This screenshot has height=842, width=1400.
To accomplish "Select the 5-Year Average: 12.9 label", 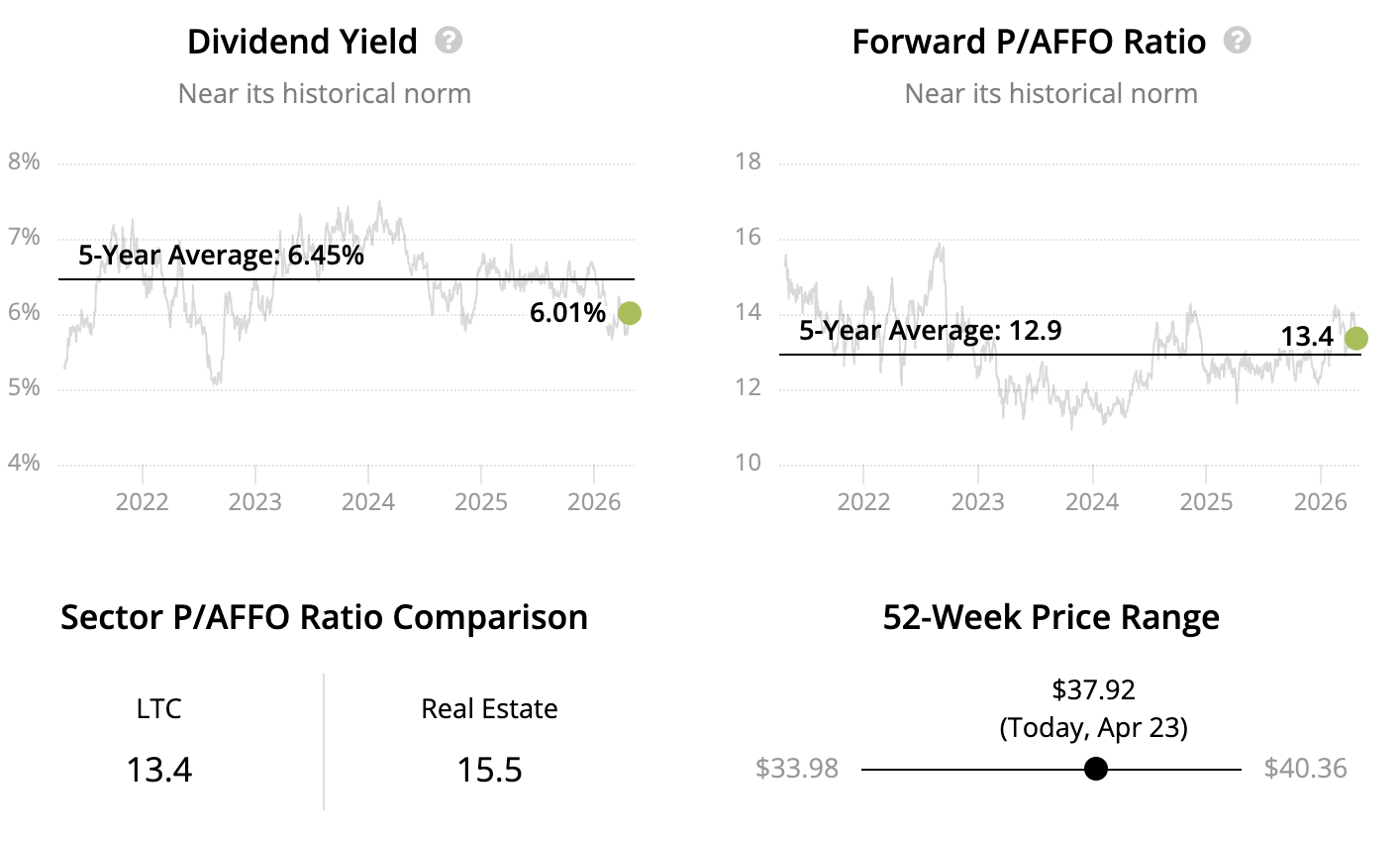I will (930, 330).
